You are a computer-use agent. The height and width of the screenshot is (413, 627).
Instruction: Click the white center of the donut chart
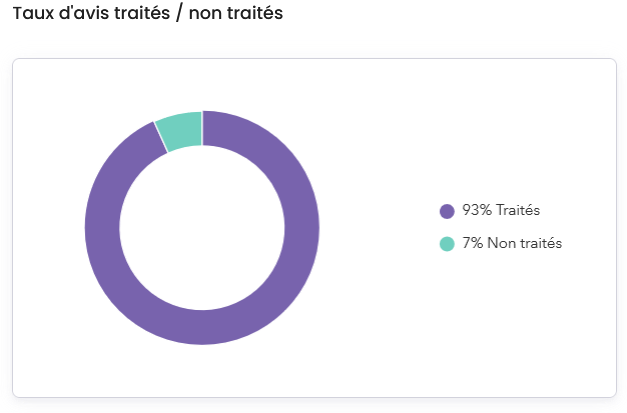(202, 228)
